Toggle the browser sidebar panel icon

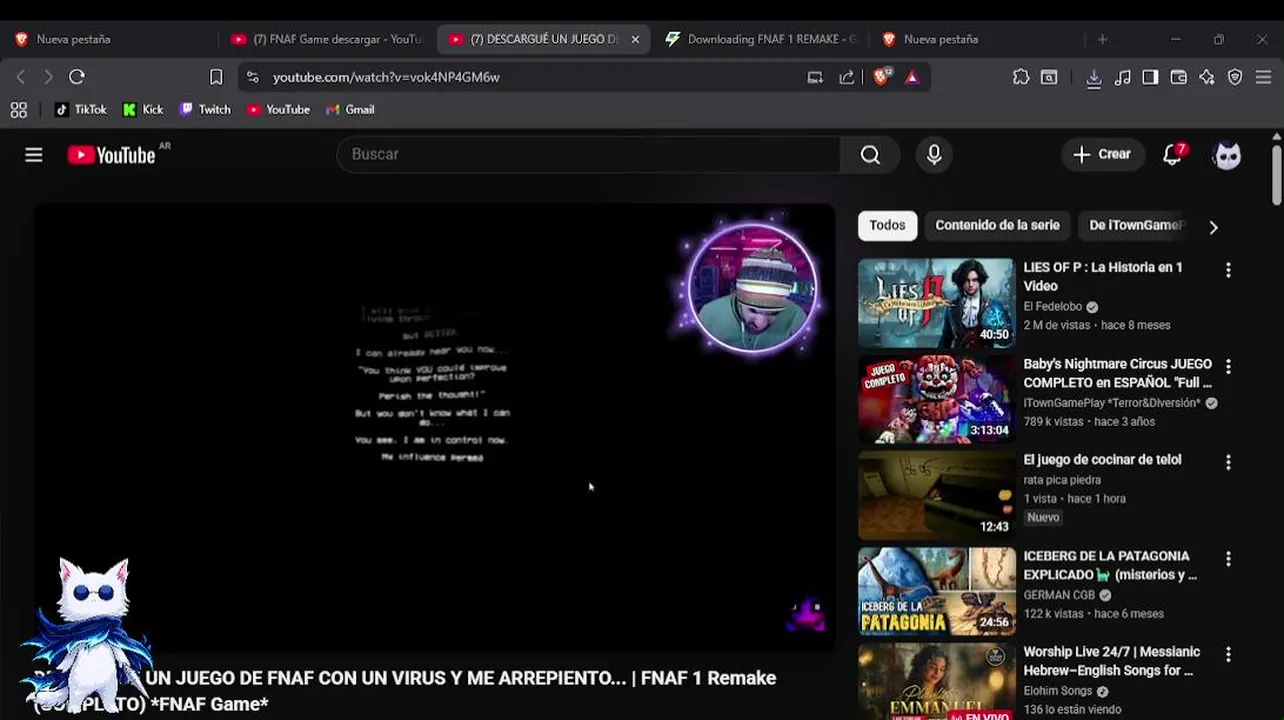(x=1151, y=77)
